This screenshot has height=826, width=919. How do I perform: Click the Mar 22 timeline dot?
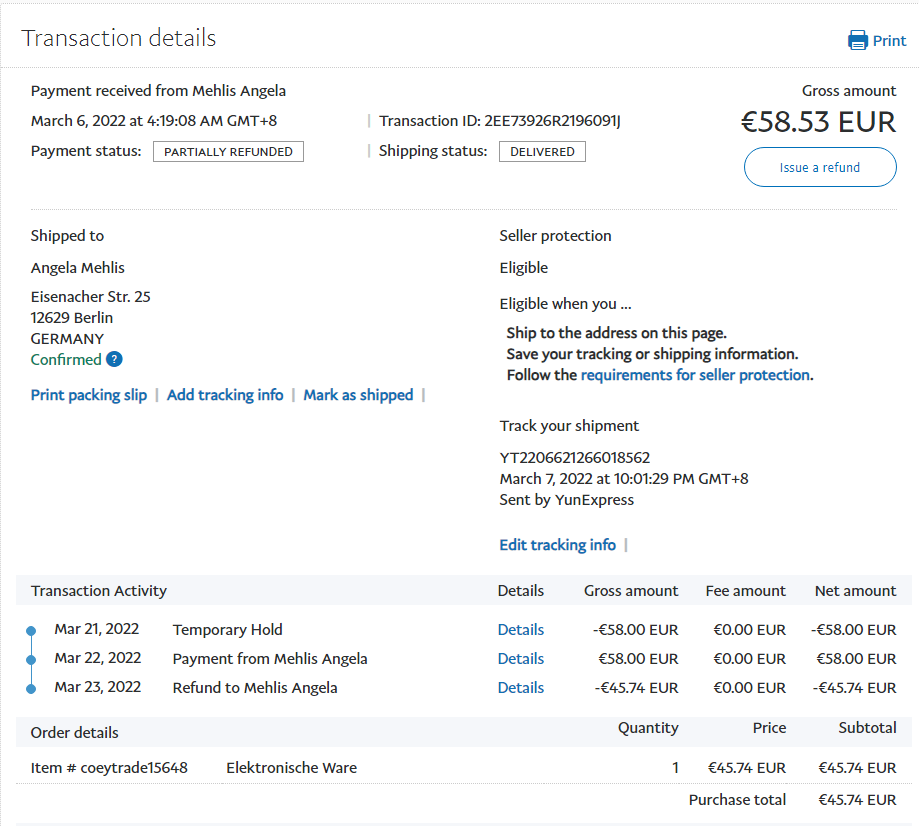[31, 660]
